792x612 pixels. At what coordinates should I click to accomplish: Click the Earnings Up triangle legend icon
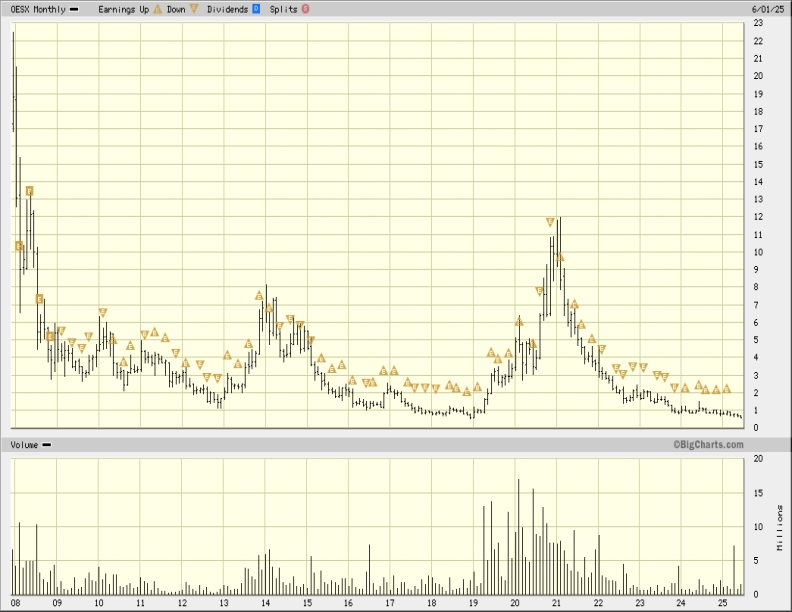(x=158, y=9)
